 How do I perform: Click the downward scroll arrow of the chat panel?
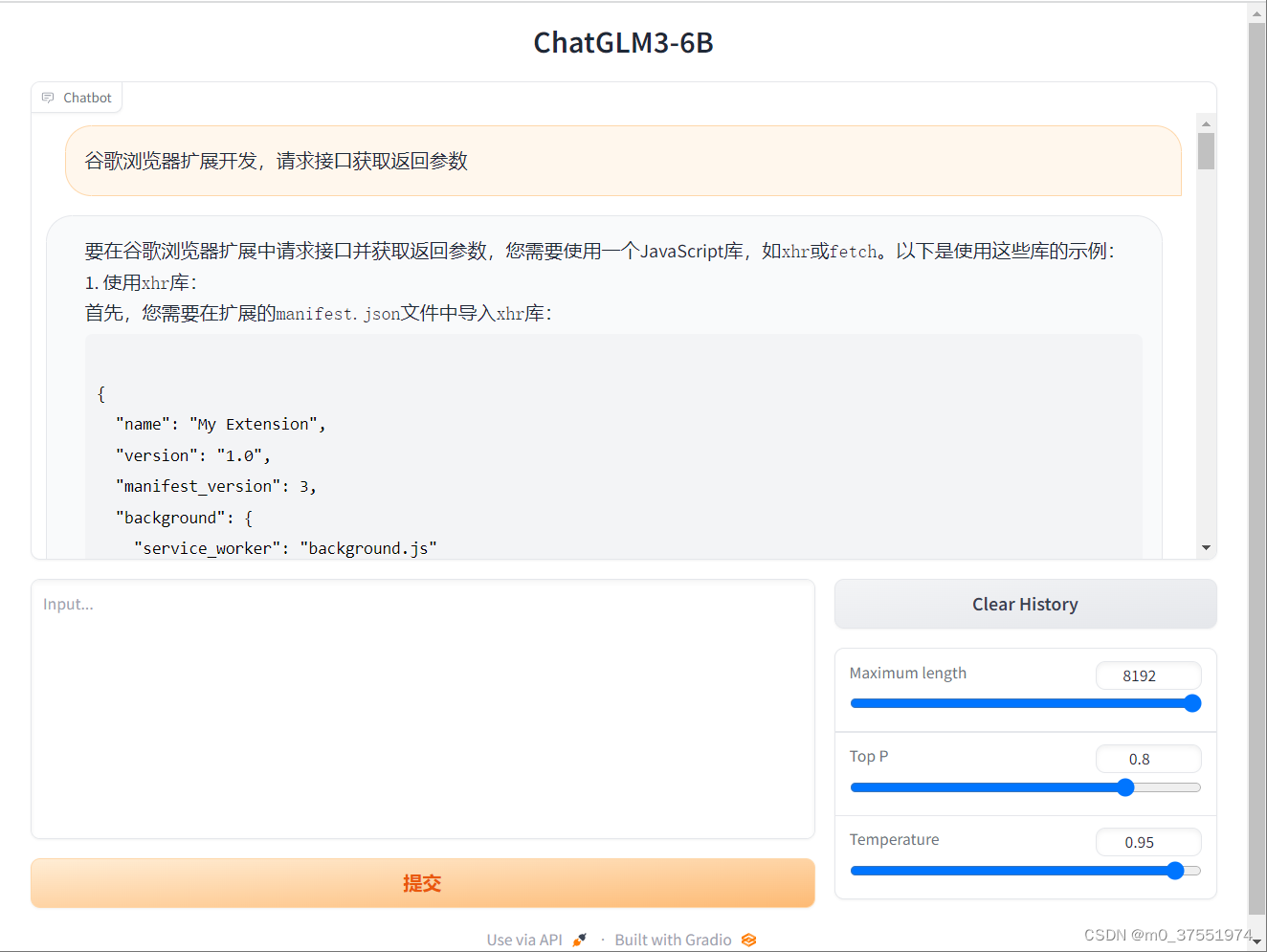pyautogui.click(x=1206, y=545)
